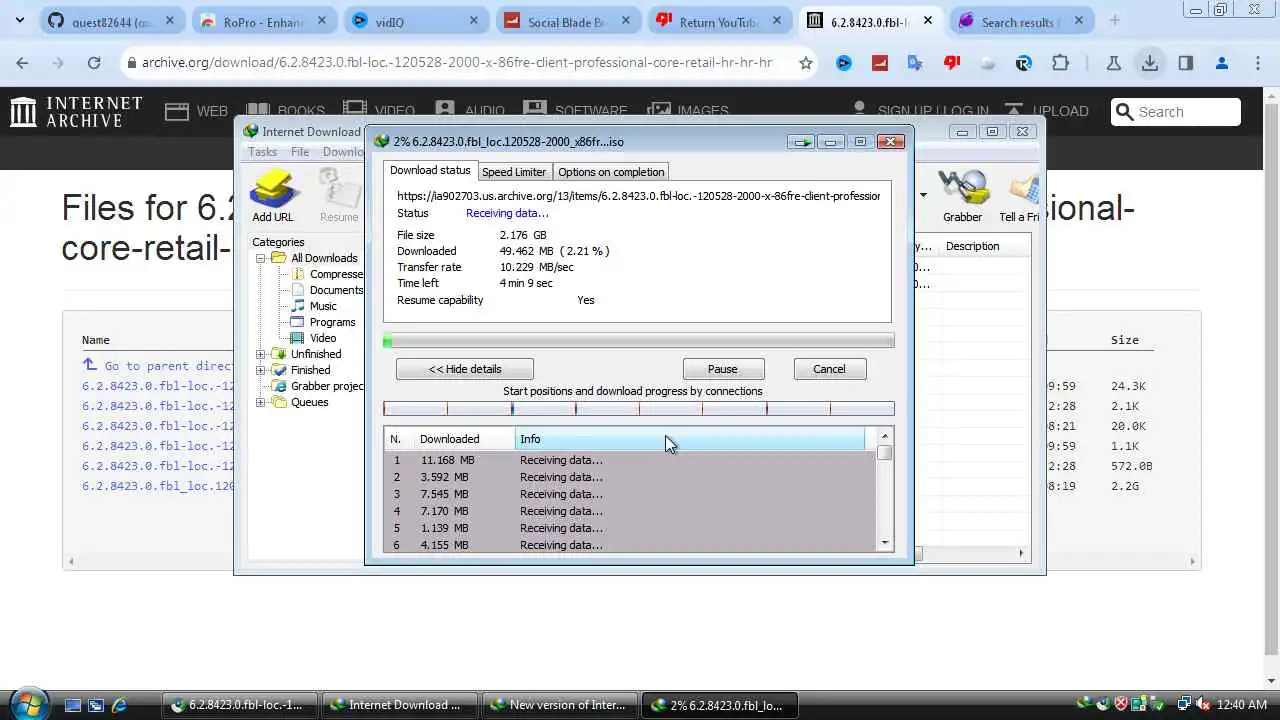
Task: Click the Grabber toolbar icon in IDM
Action: 962,196
